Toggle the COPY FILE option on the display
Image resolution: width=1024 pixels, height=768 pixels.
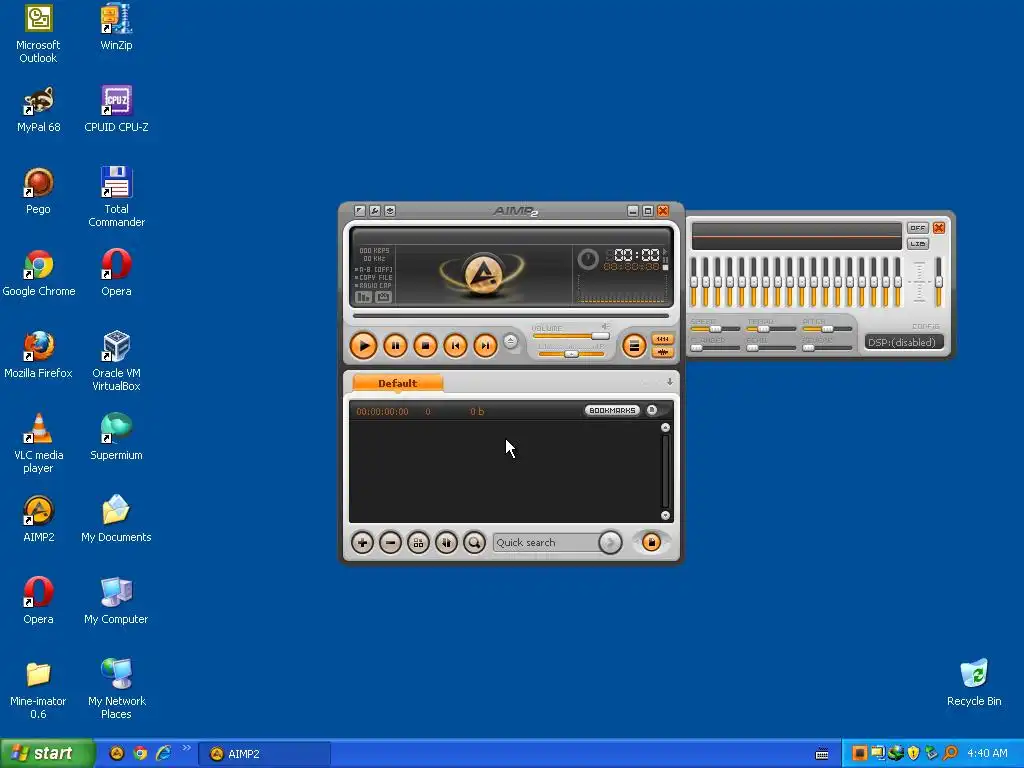click(374, 278)
